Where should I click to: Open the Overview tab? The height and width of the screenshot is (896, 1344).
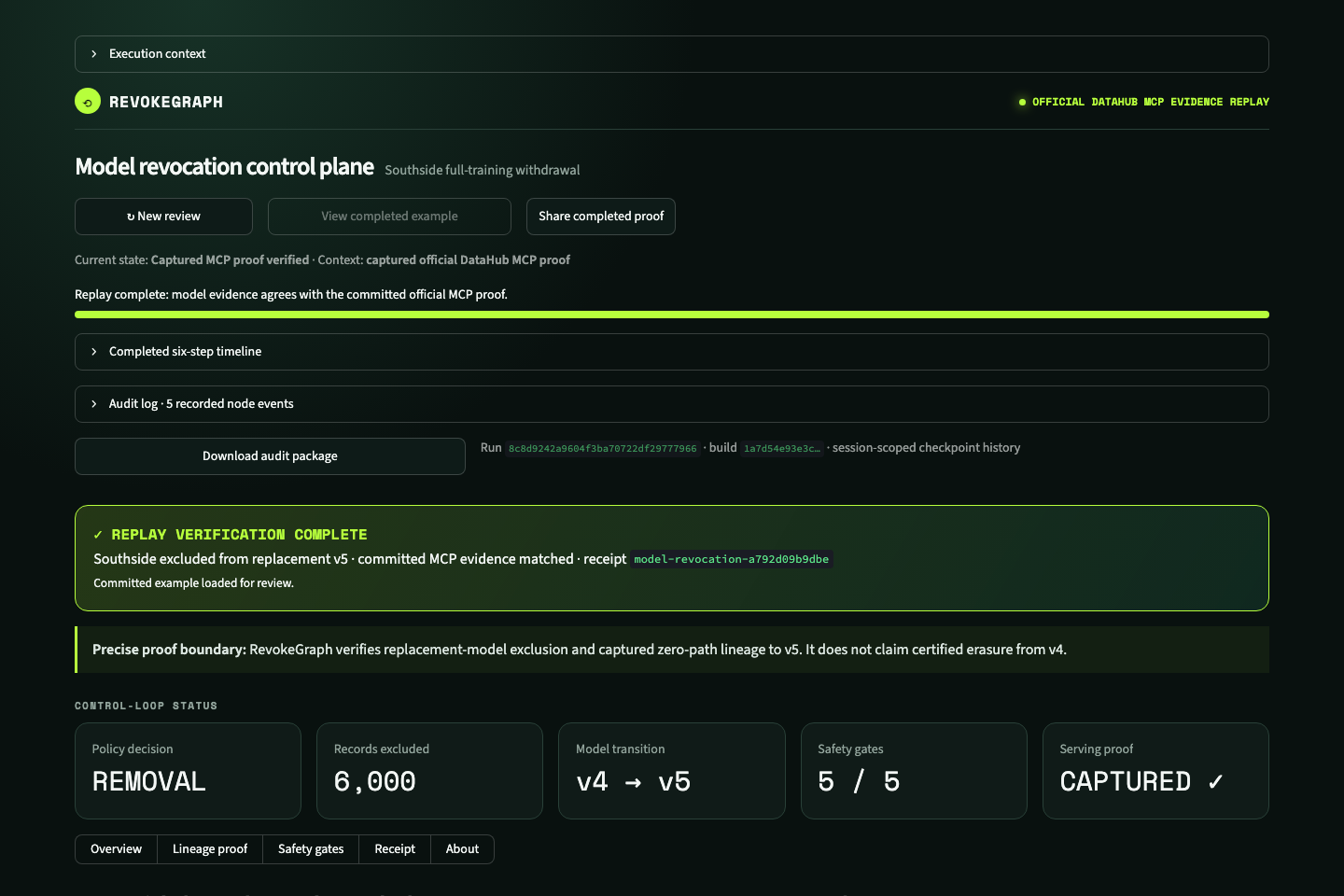(x=116, y=849)
